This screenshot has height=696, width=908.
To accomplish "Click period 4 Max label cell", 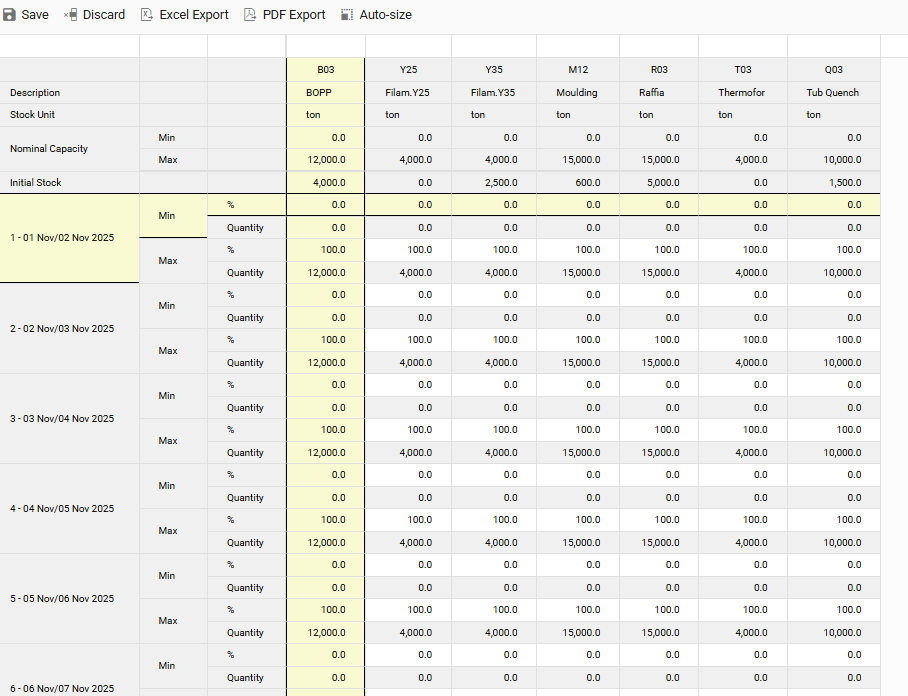I will pyautogui.click(x=173, y=531).
